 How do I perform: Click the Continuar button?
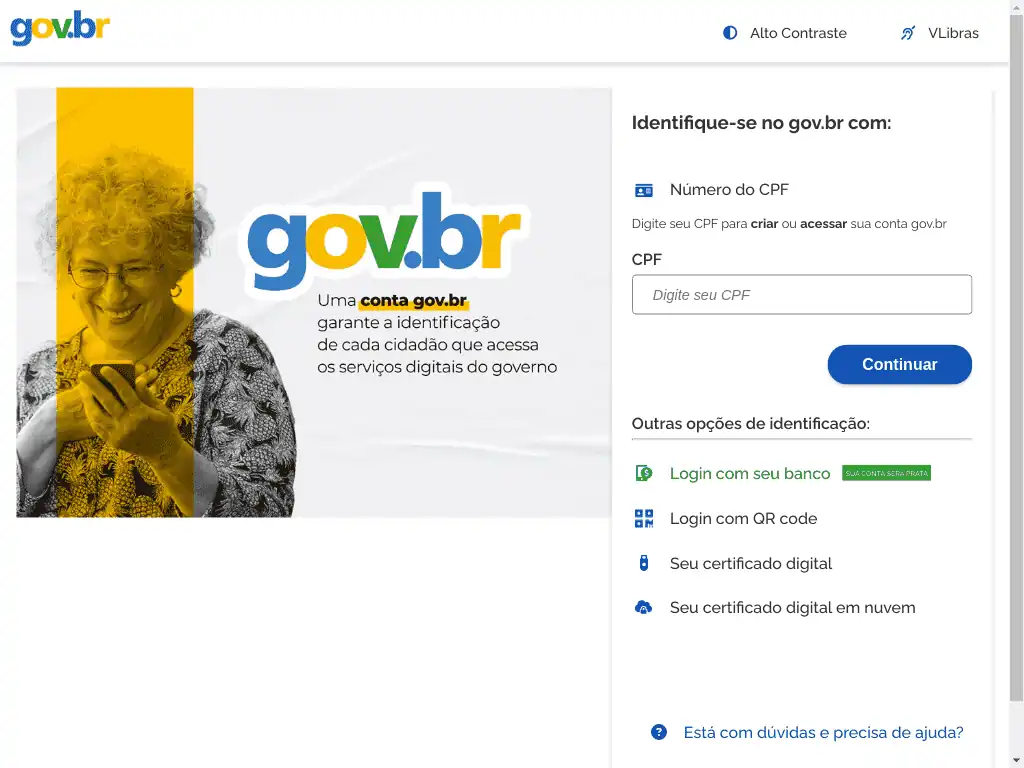(899, 364)
